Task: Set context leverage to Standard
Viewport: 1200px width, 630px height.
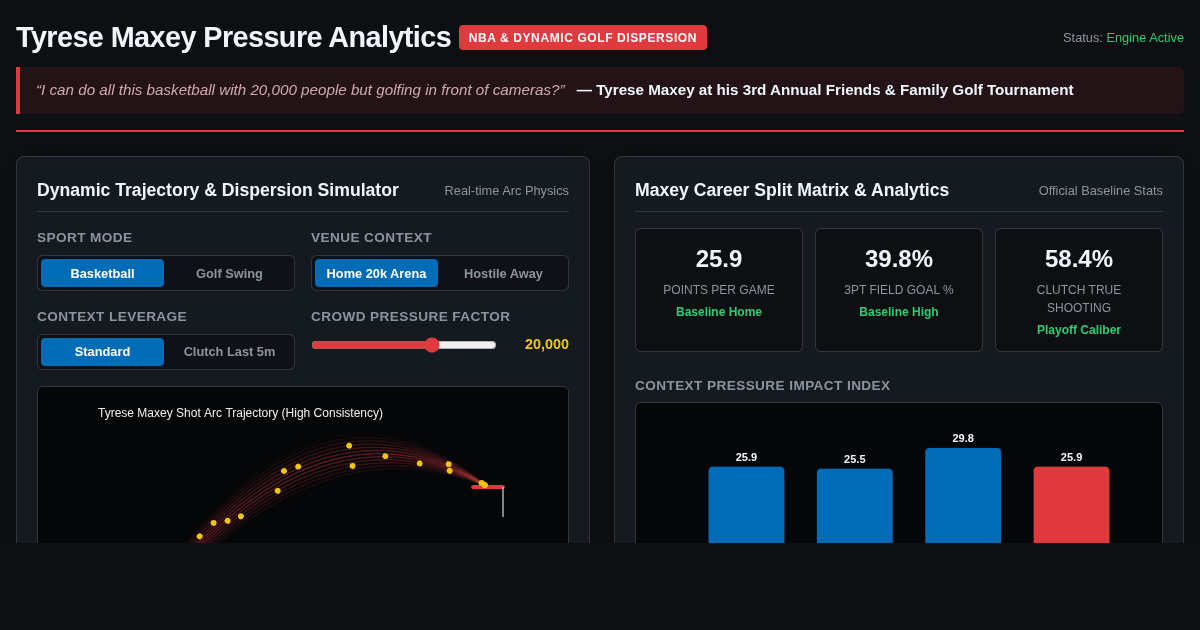Action: coord(102,352)
